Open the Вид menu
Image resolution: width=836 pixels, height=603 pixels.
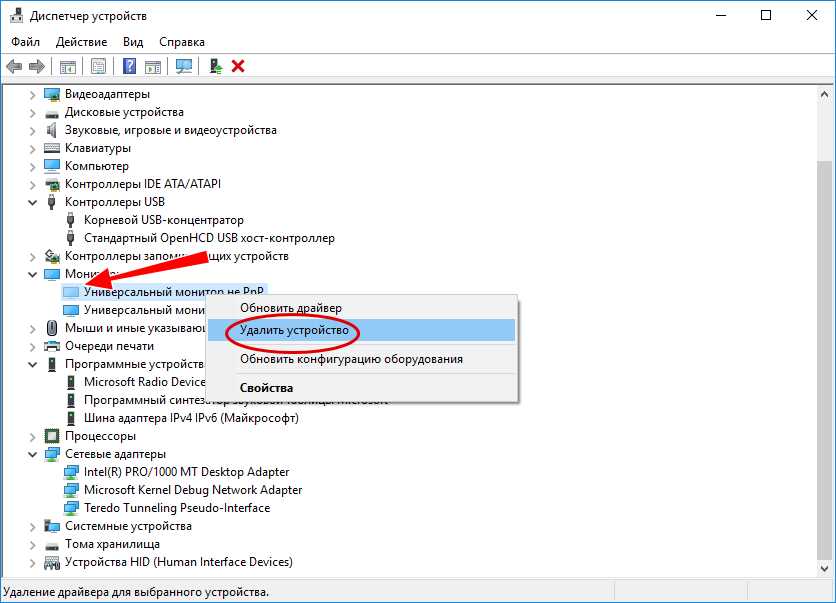coord(133,42)
